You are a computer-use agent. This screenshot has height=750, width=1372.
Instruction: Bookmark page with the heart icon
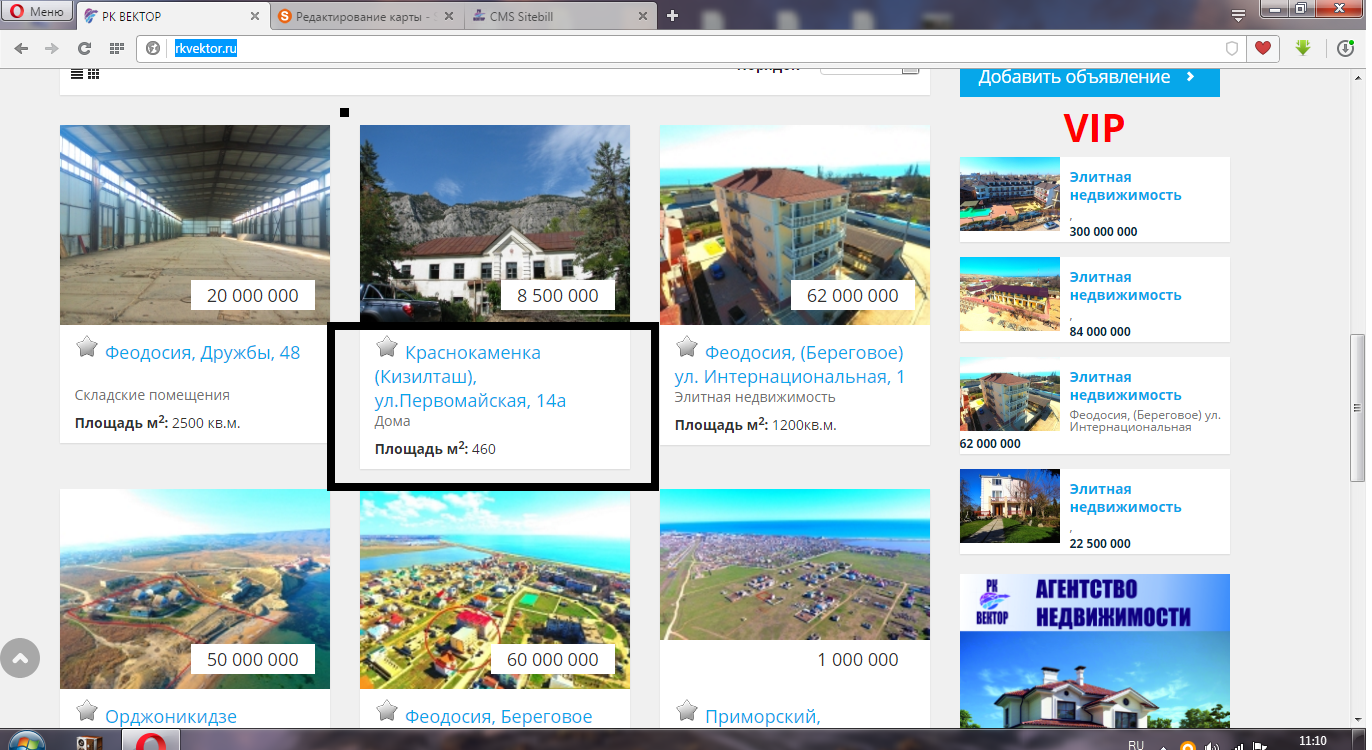pyautogui.click(x=1263, y=48)
